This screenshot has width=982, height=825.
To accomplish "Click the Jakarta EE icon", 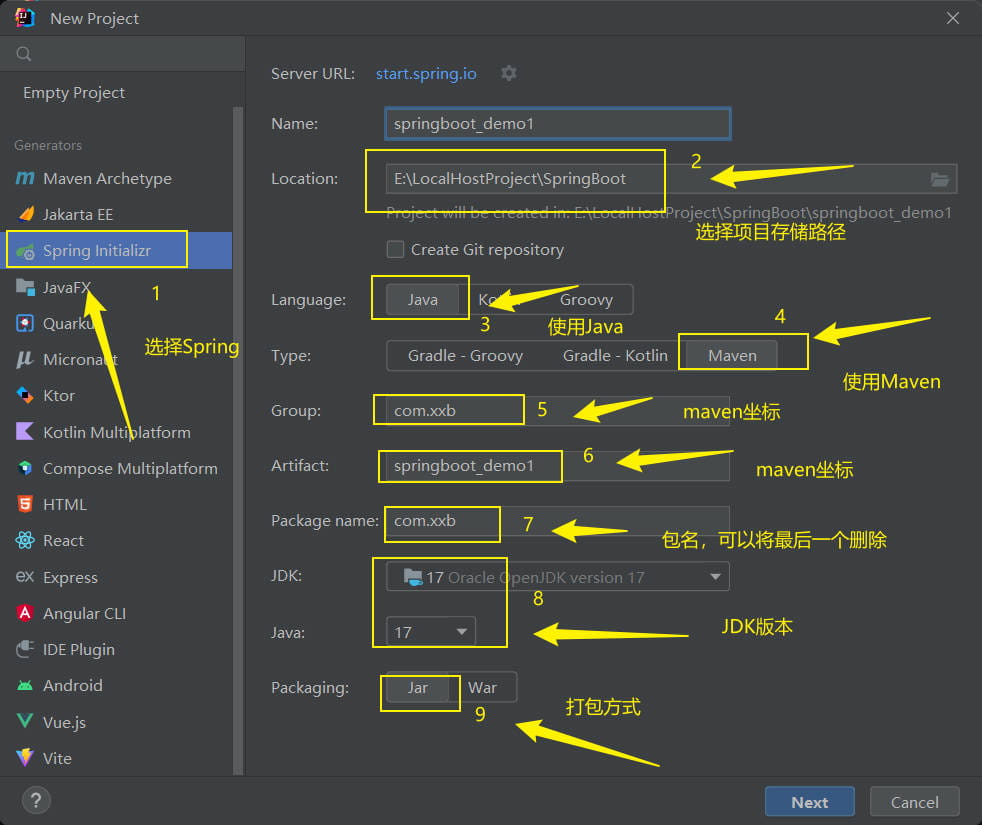I will point(26,214).
